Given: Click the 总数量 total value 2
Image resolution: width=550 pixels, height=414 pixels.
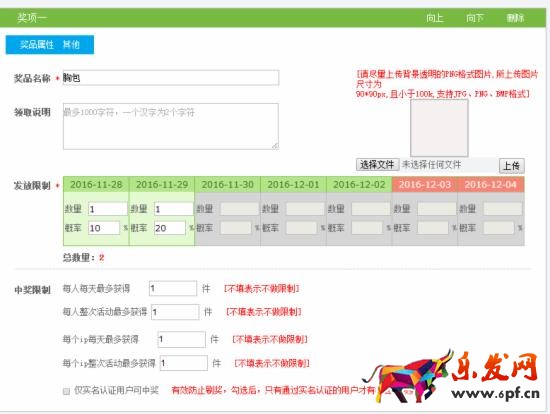Looking at the screenshot, I should coord(102,258).
